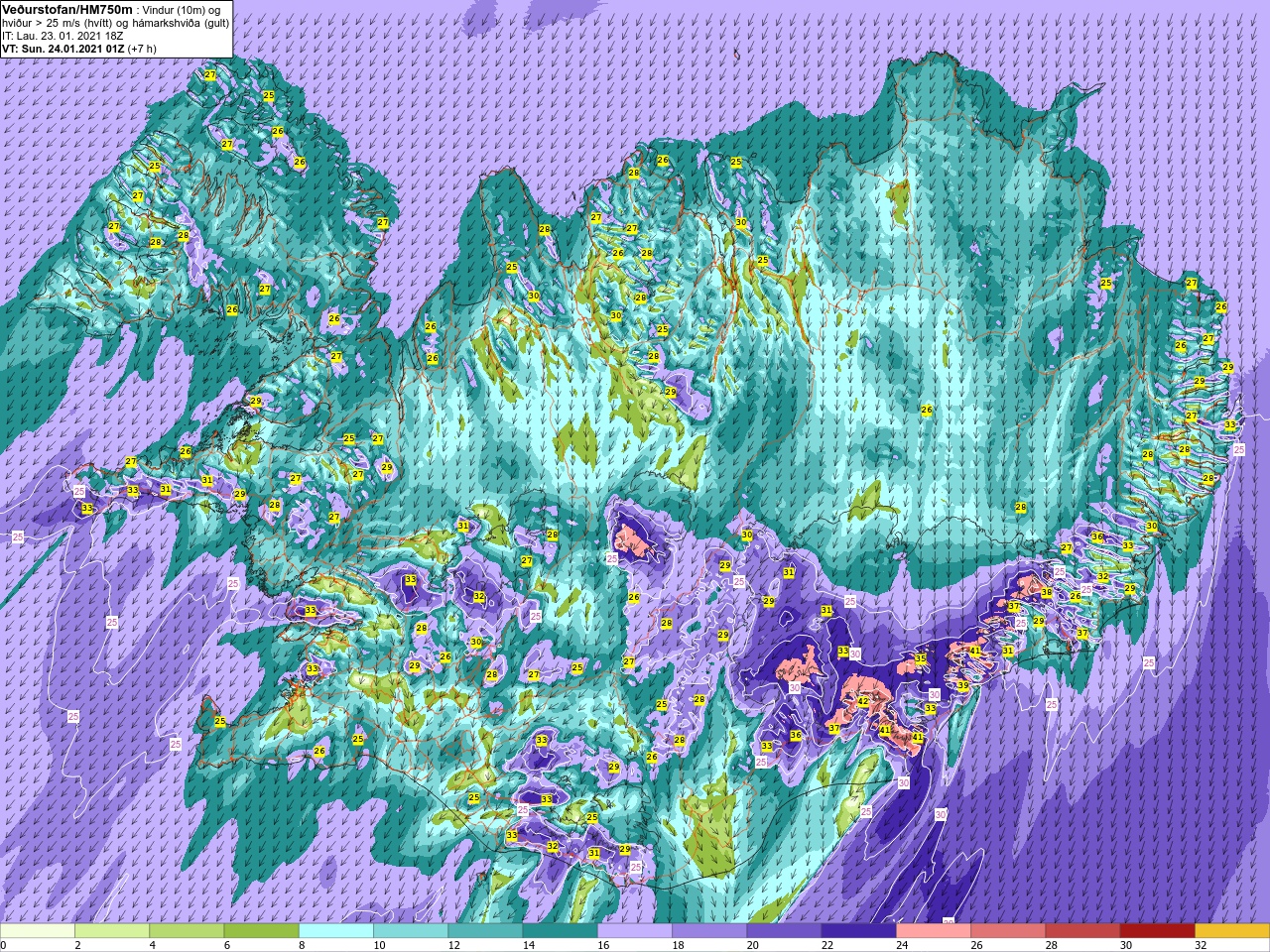Click the teal 12–14 legend swatch
Screen dimensions: 1270x952
(485, 931)
